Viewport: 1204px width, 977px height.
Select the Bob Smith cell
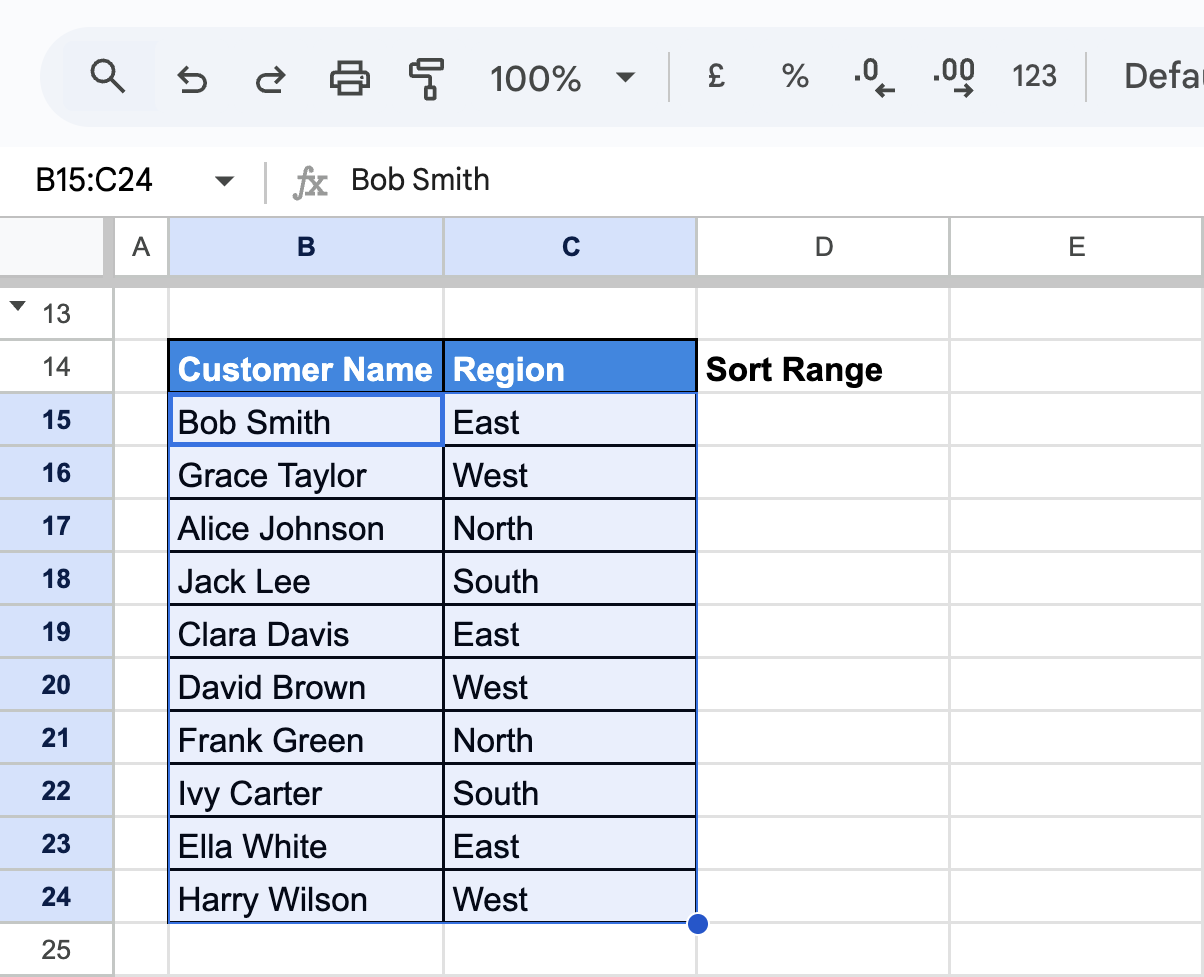(306, 420)
